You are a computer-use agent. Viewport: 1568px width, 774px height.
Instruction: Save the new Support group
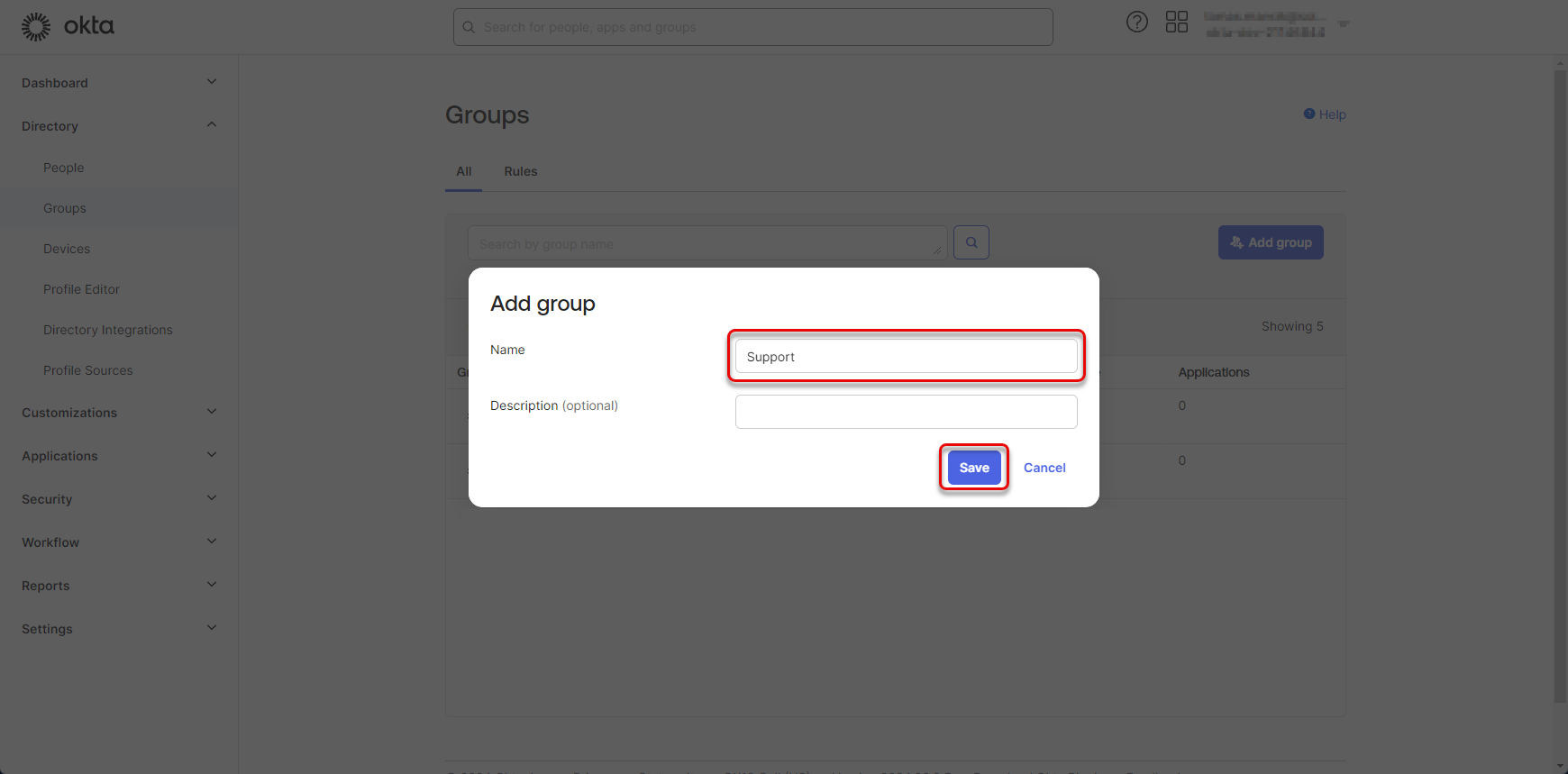[x=974, y=468]
